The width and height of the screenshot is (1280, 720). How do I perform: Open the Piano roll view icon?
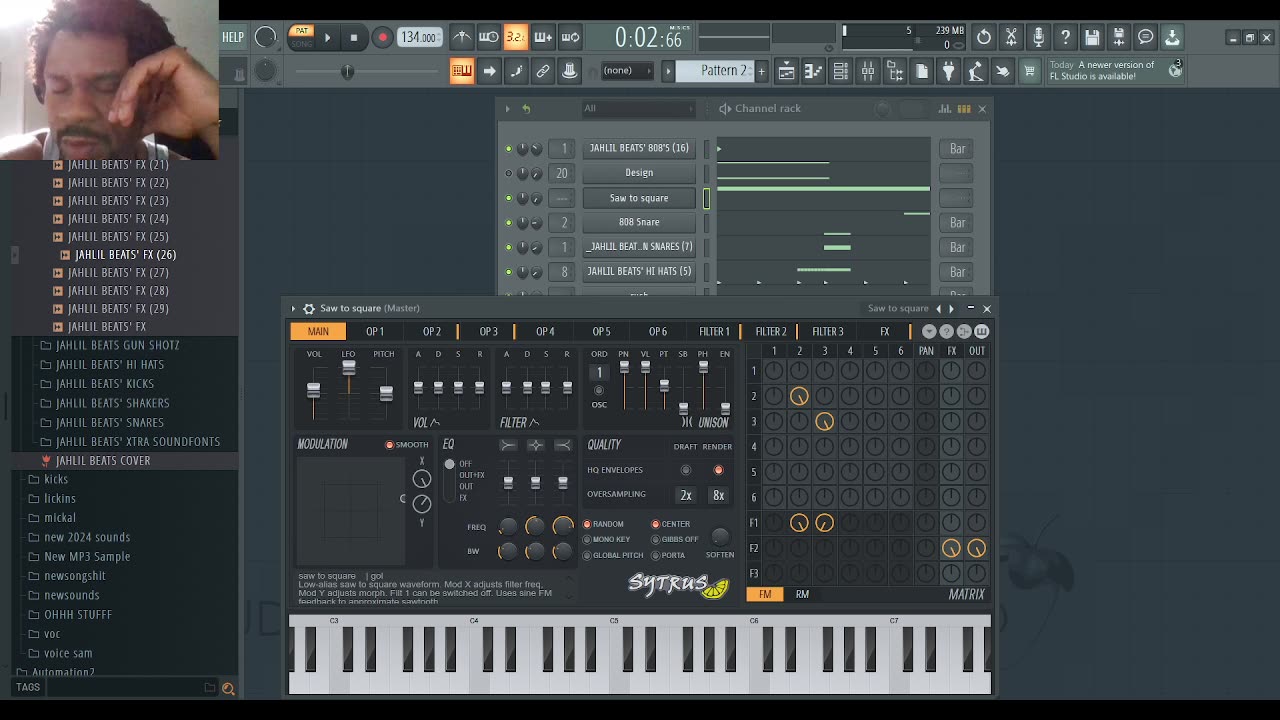(x=813, y=71)
